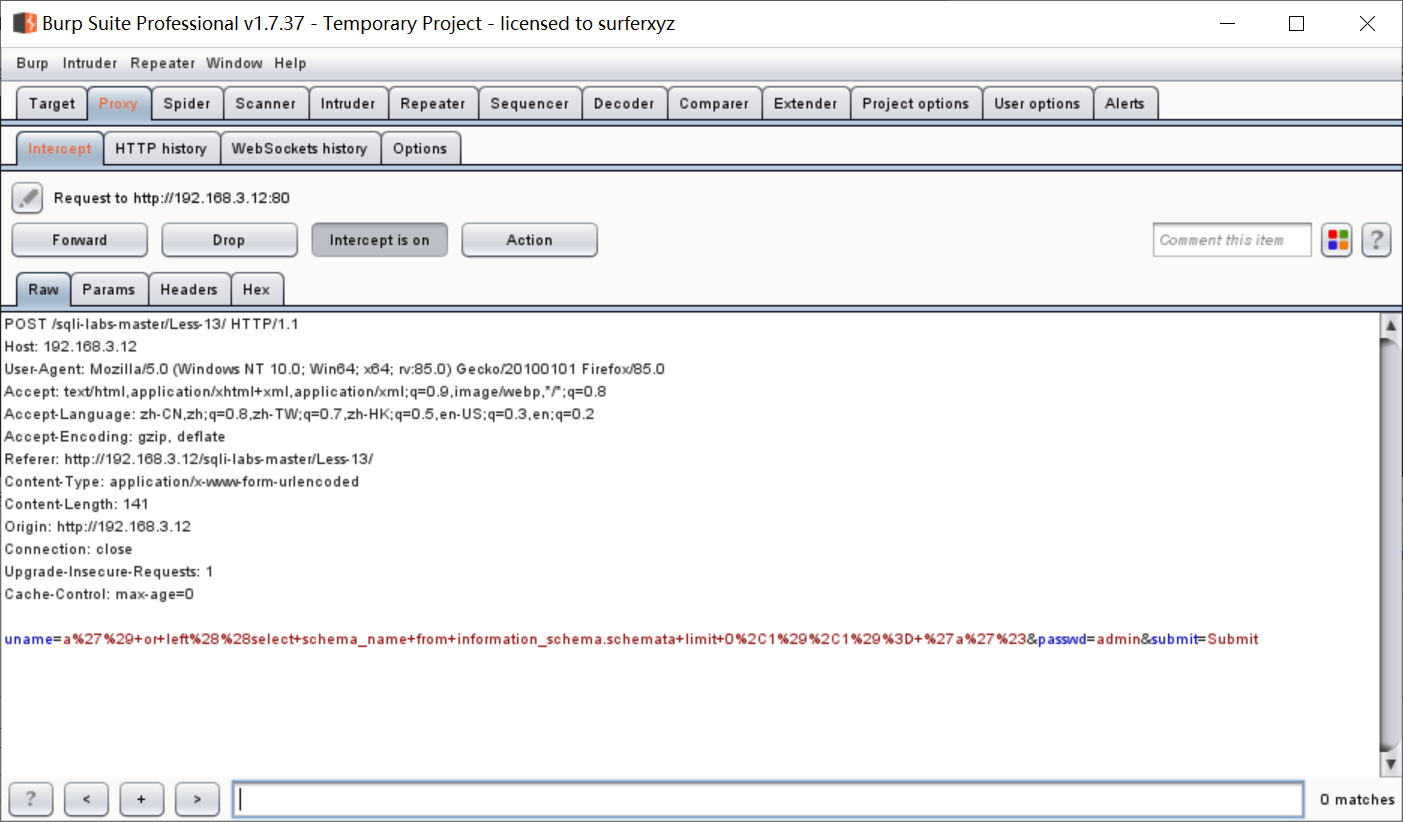This screenshot has height=822, width=1403.
Task: Click the Cache-Control: max-age=0 line
Action: coord(99,594)
